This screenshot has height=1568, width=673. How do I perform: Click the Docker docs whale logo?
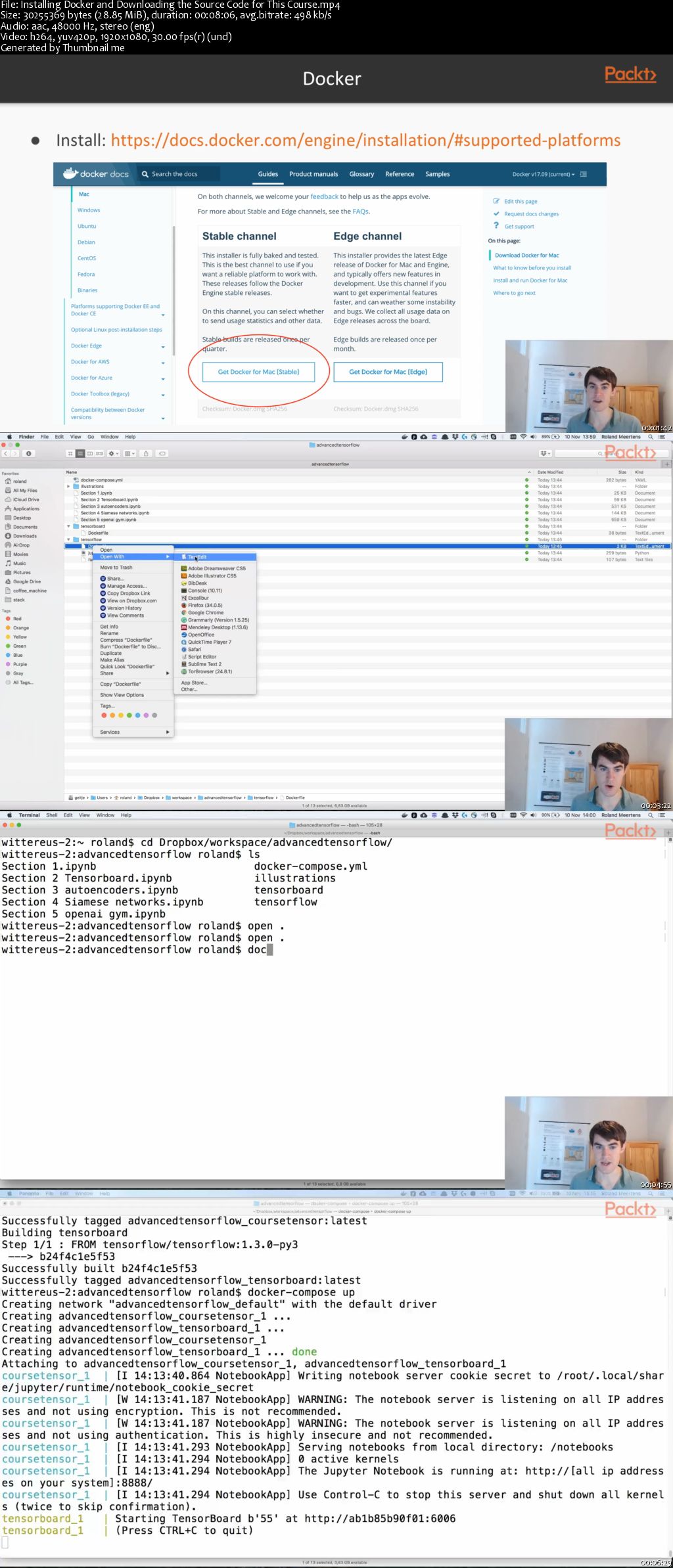coord(70,173)
